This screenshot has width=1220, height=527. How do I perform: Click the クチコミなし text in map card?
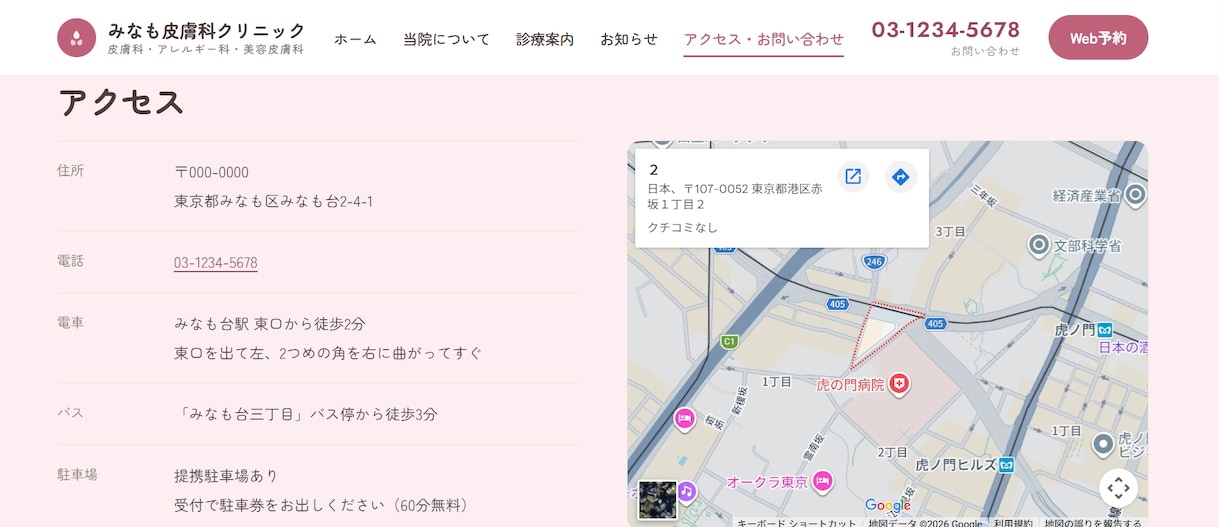[x=683, y=228]
